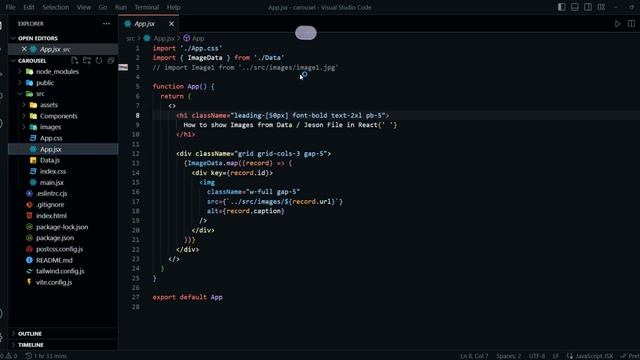Open the customize layout icon
Screen dimensions: 640x360
click(601, 7)
